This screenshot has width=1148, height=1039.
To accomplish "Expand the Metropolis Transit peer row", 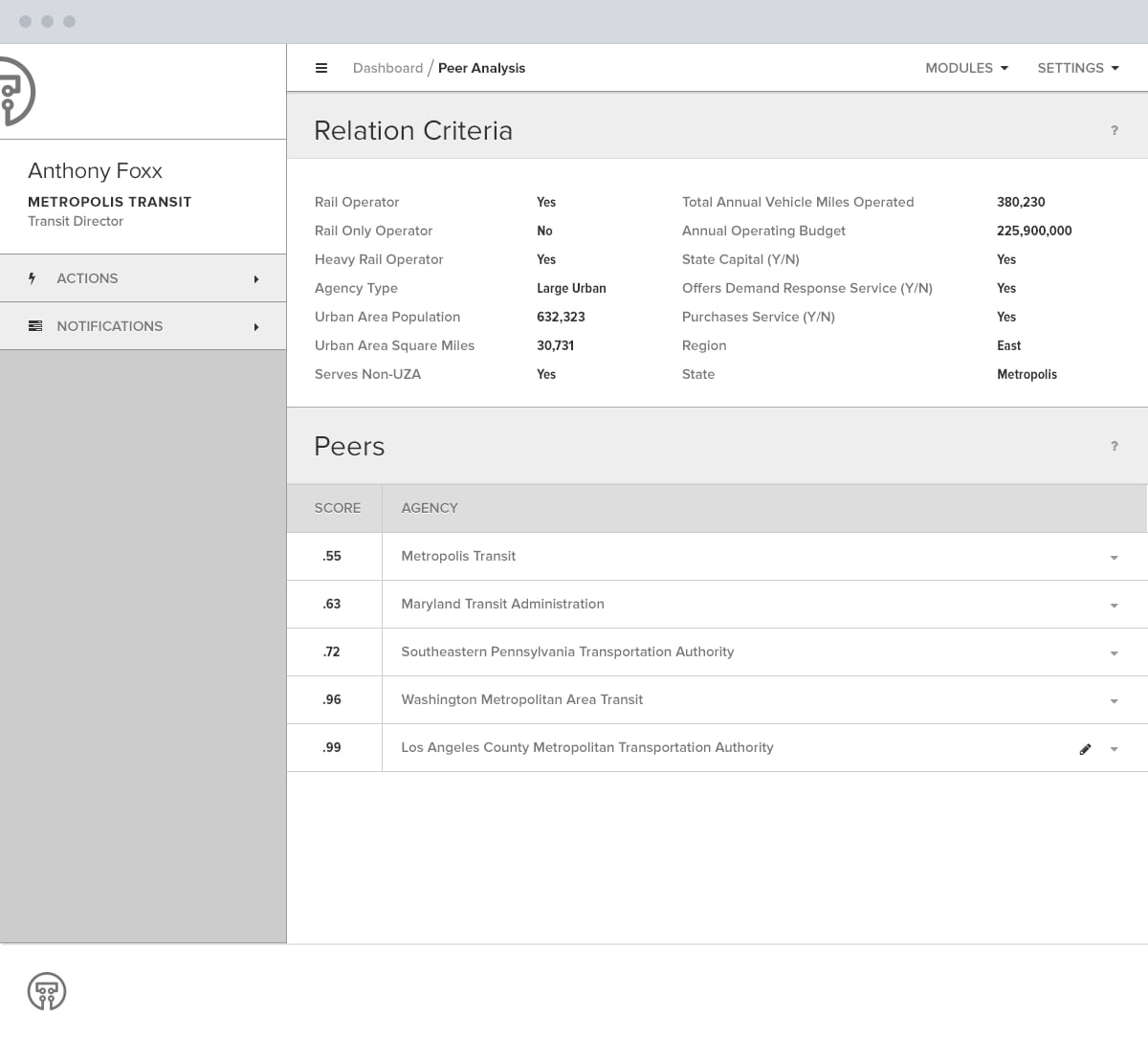I will coord(1114,558).
